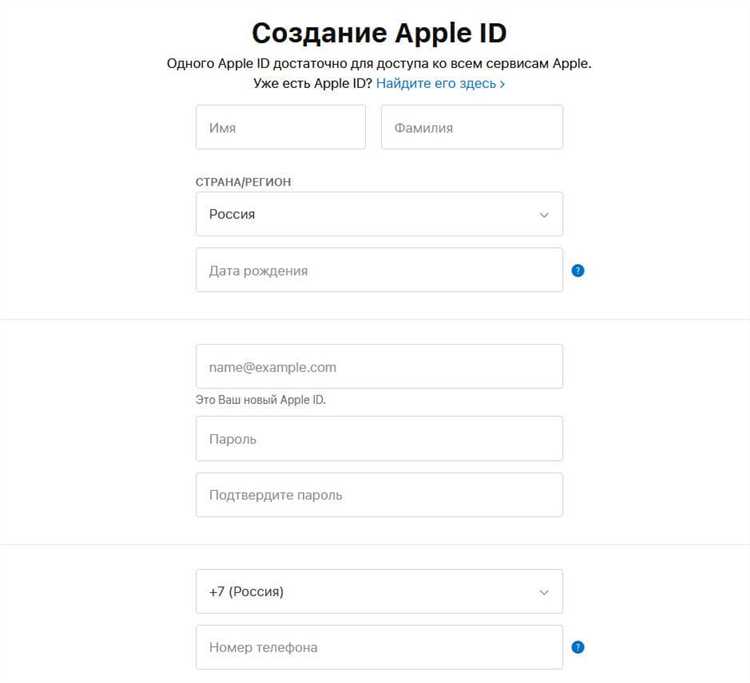Focus the Пароль password field

coord(379,438)
